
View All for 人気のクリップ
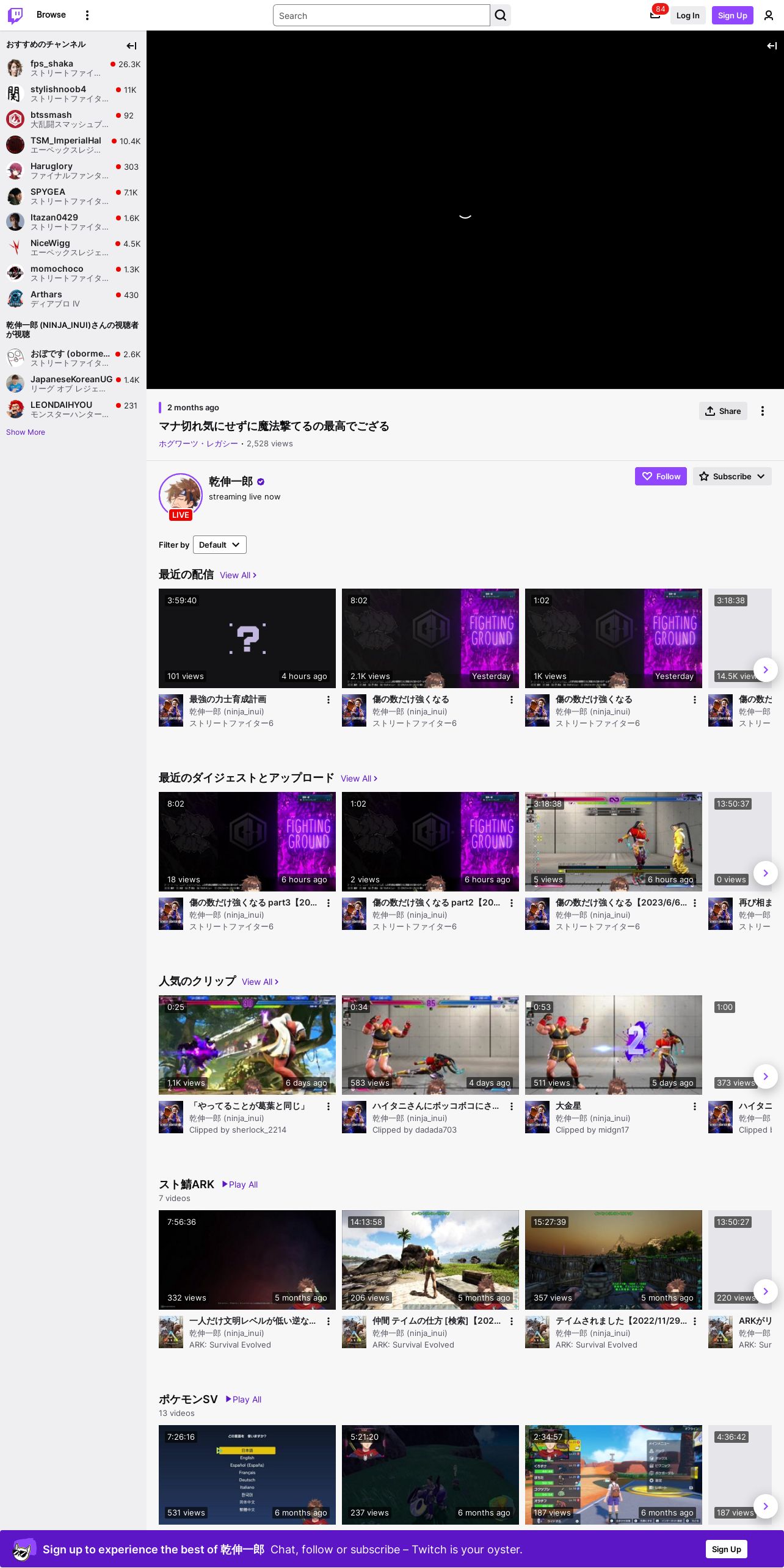pyautogui.click(x=260, y=982)
